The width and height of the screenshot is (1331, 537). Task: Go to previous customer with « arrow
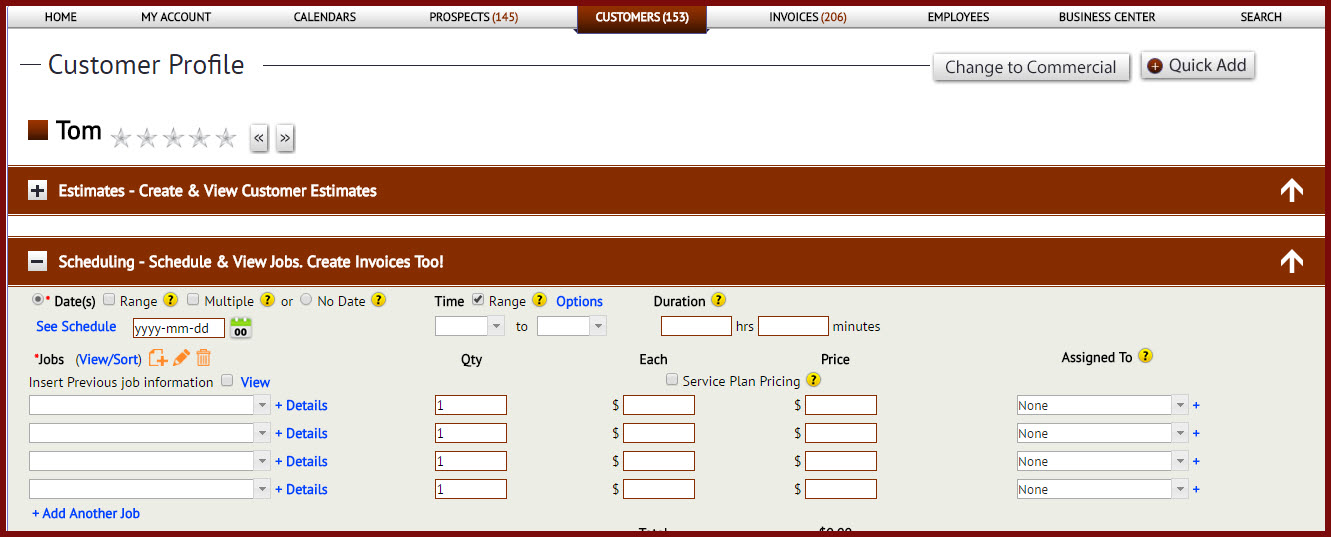pos(259,138)
